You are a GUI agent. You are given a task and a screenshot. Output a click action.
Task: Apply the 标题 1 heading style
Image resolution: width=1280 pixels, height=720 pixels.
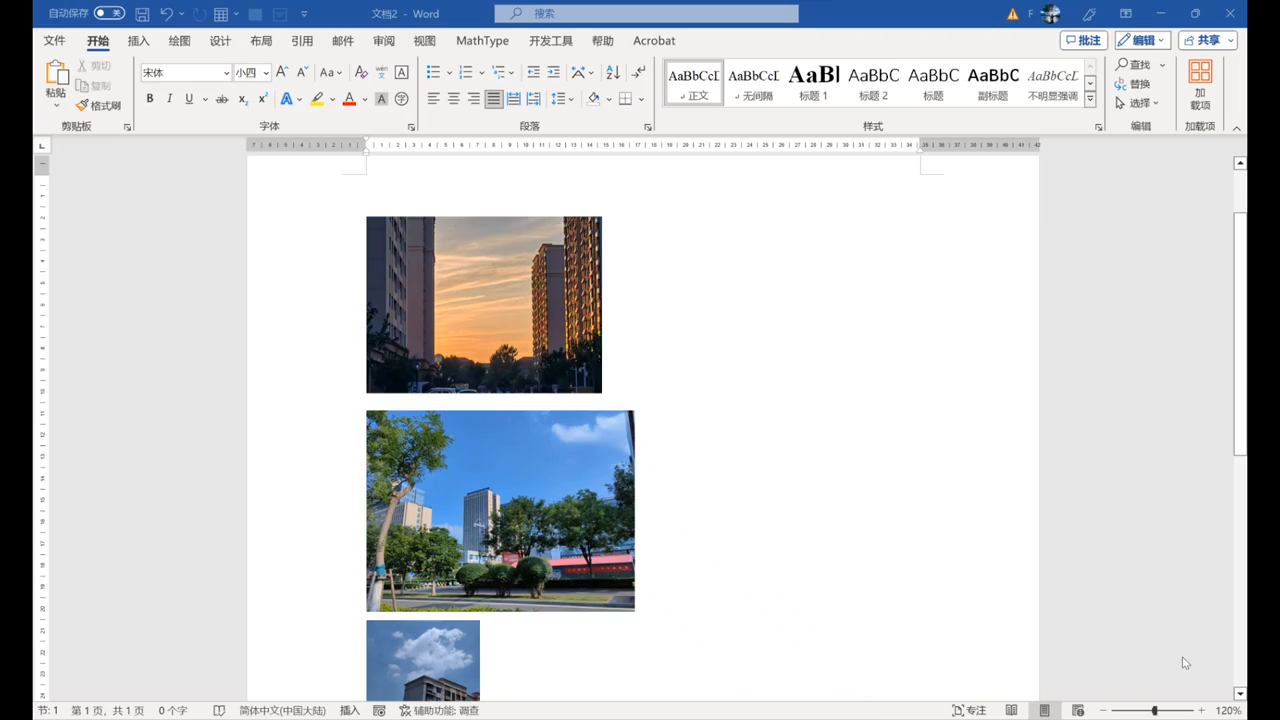(x=813, y=82)
